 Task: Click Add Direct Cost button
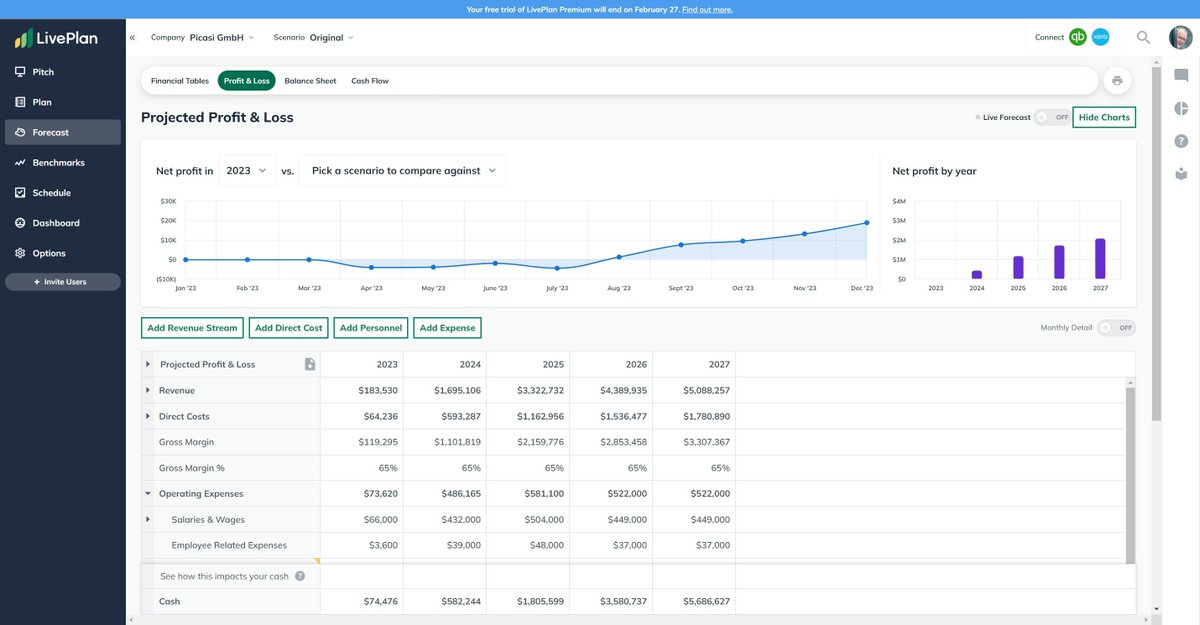click(x=289, y=328)
